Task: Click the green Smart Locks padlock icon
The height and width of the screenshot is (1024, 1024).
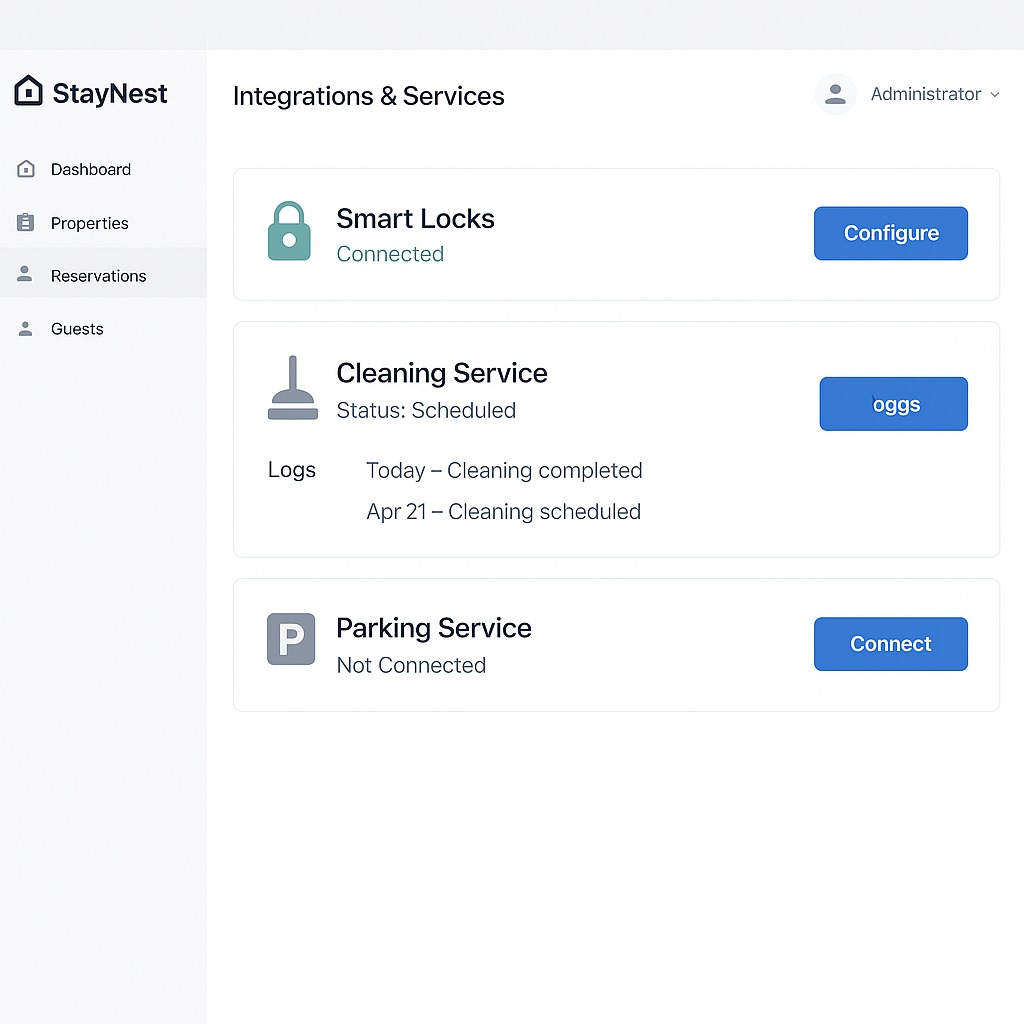Action: [x=289, y=232]
